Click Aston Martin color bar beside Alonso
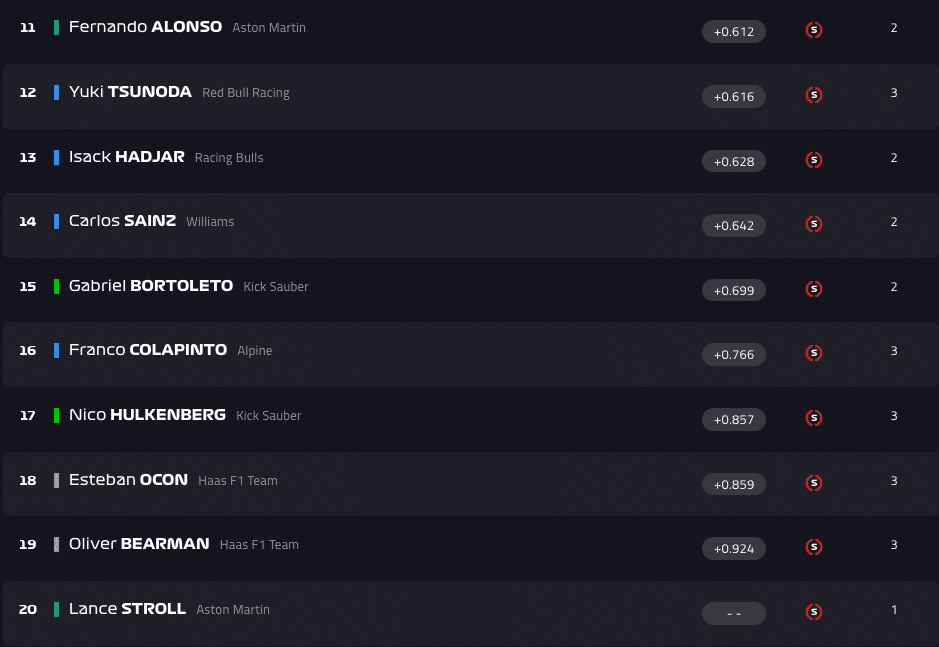 point(57,28)
